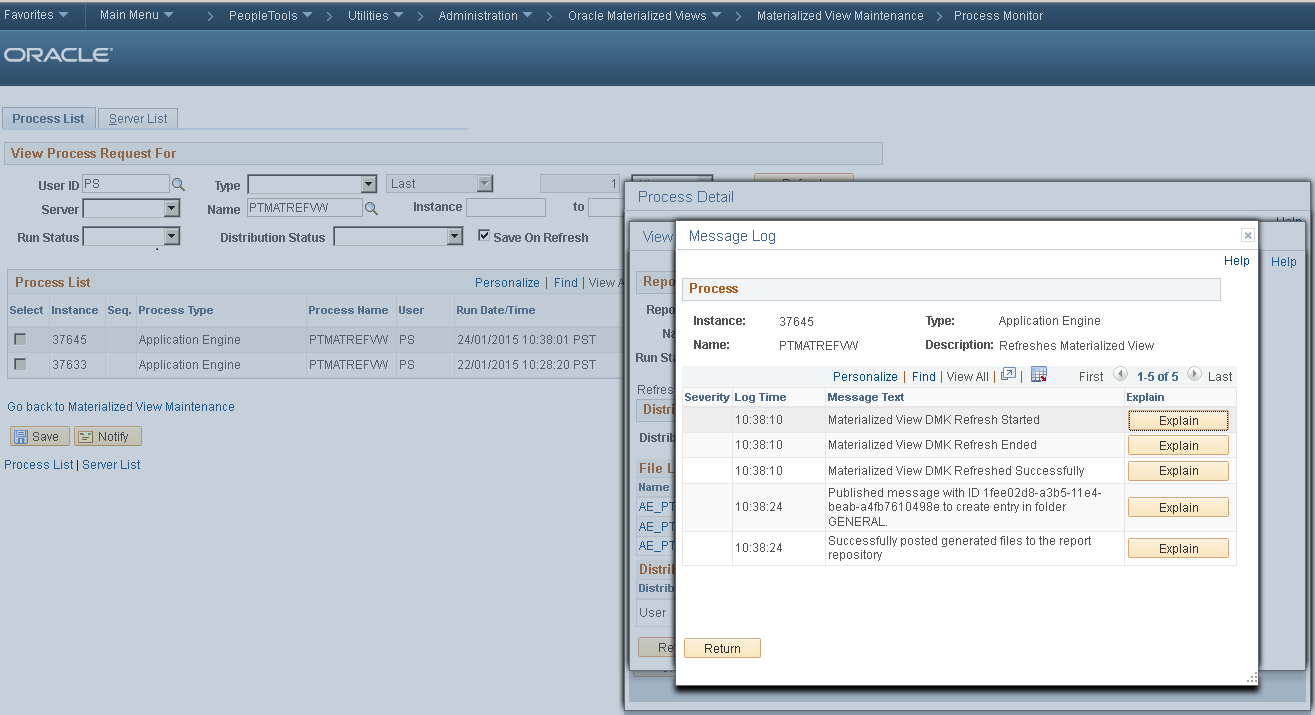Open process Name lookup magnifier
The height and width of the screenshot is (715, 1315).
(370, 208)
